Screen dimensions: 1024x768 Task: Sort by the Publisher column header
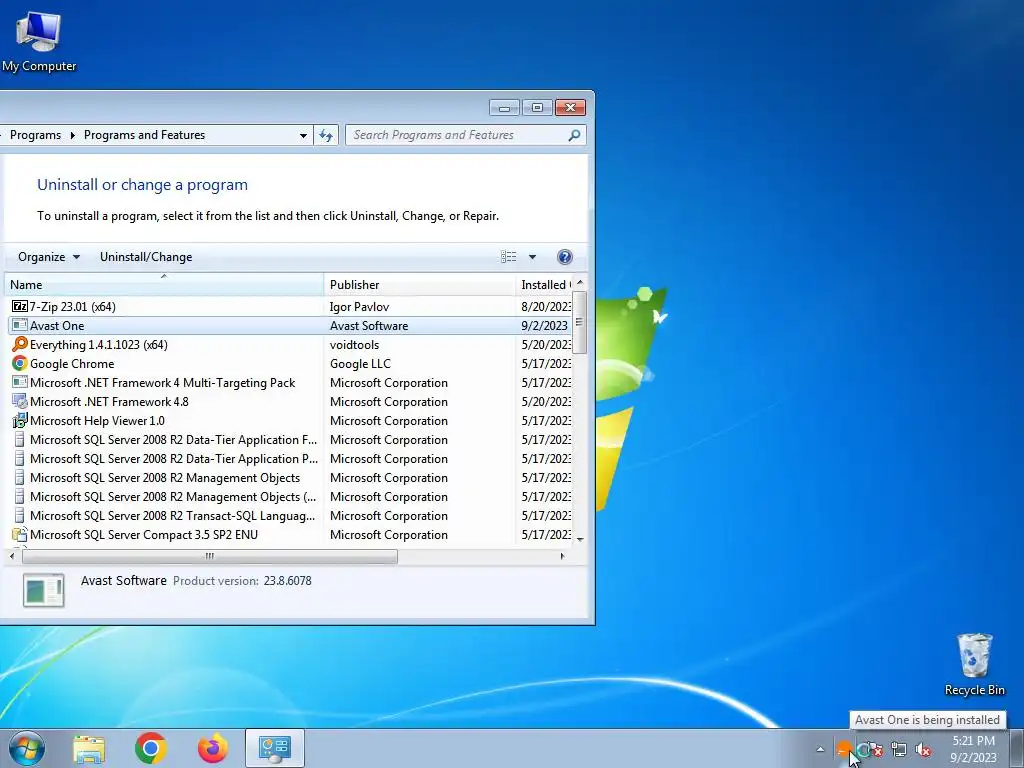tap(419, 285)
